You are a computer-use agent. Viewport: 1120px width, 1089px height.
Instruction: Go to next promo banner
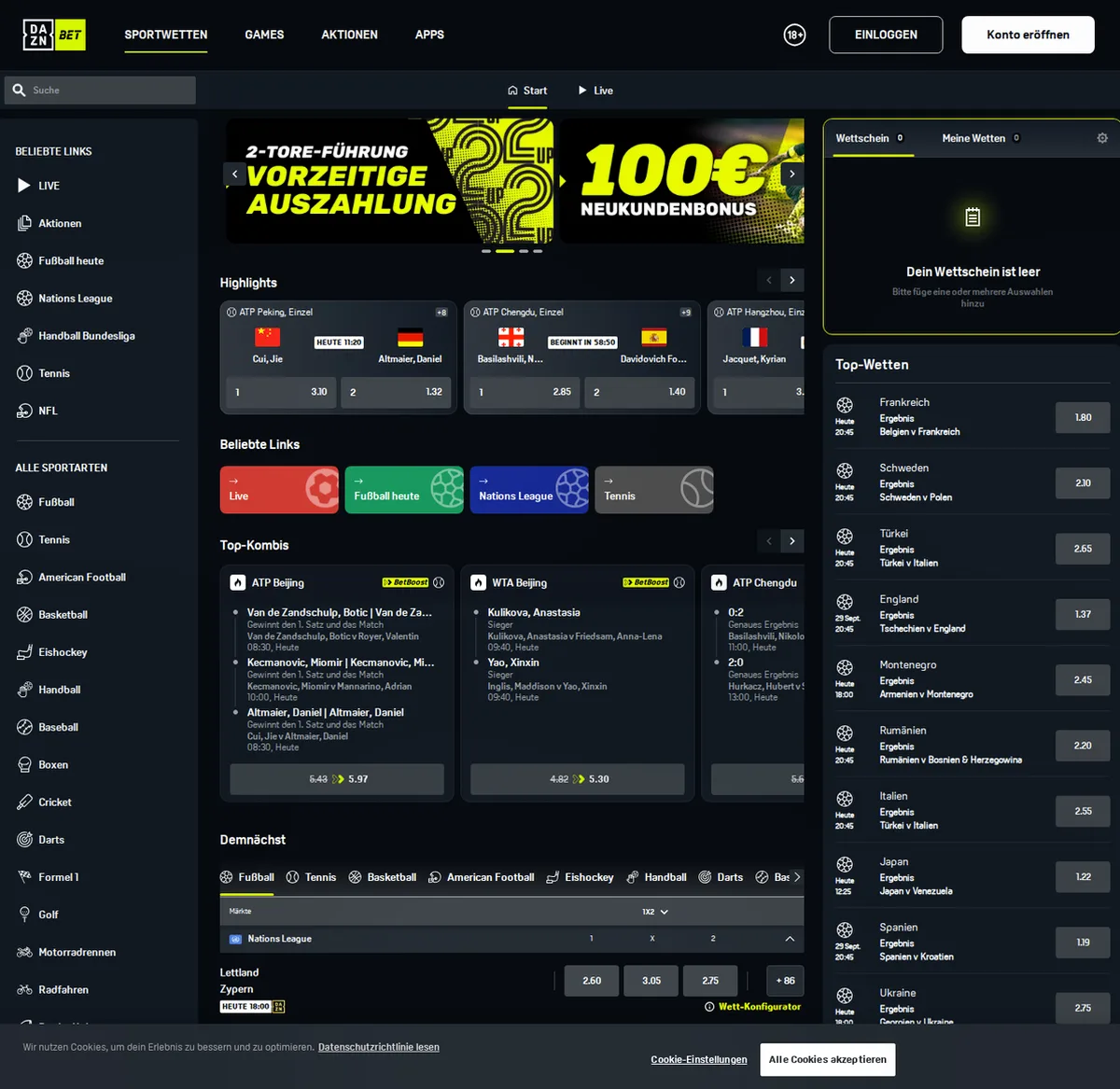(x=792, y=174)
